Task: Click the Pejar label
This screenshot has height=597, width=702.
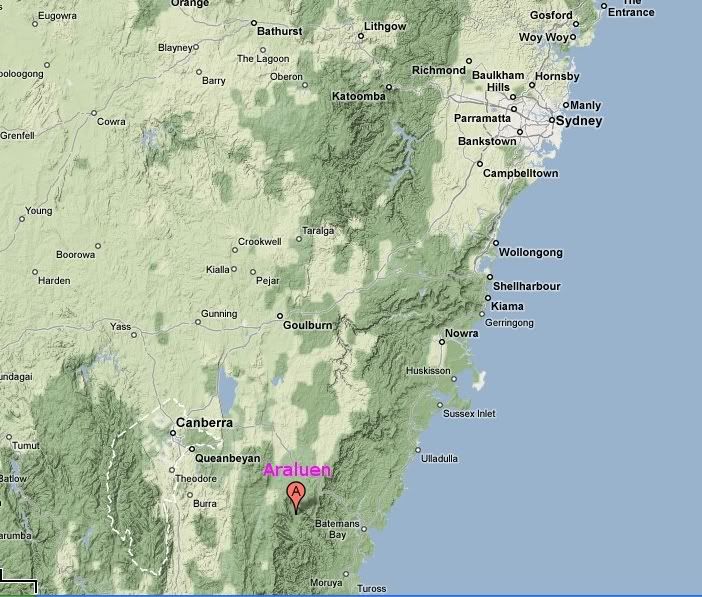Action: [268, 281]
